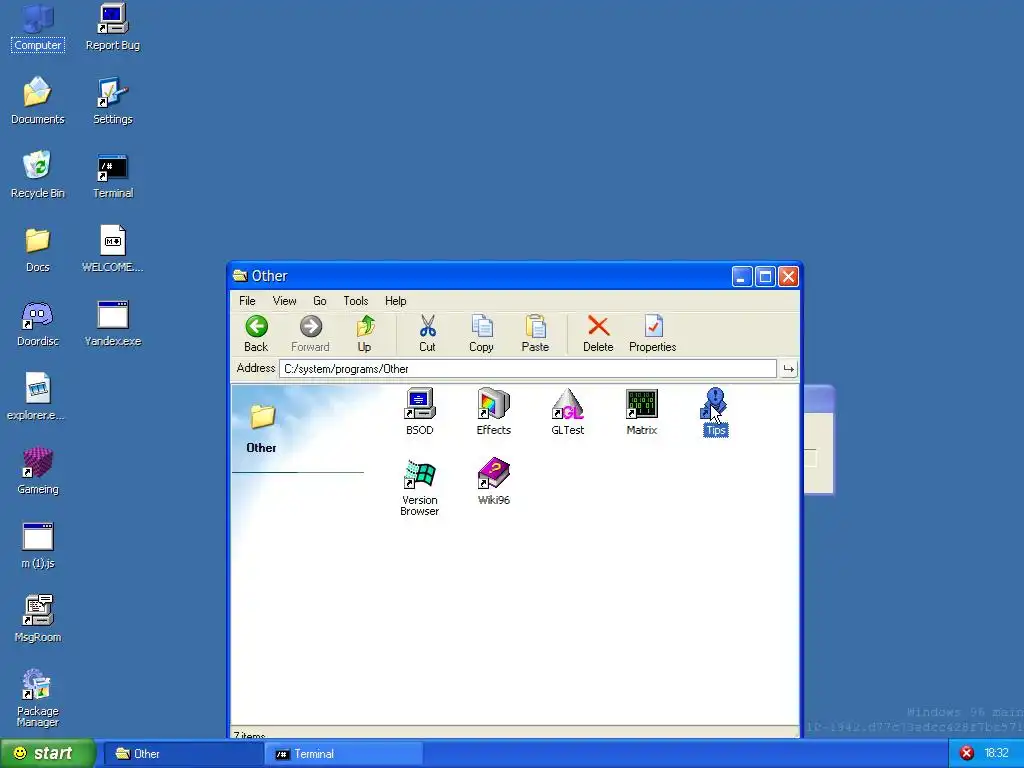This screenshot has height=768, width=1024.
Task: Click the red X tray icon
Action: click(x=967, y=754)
